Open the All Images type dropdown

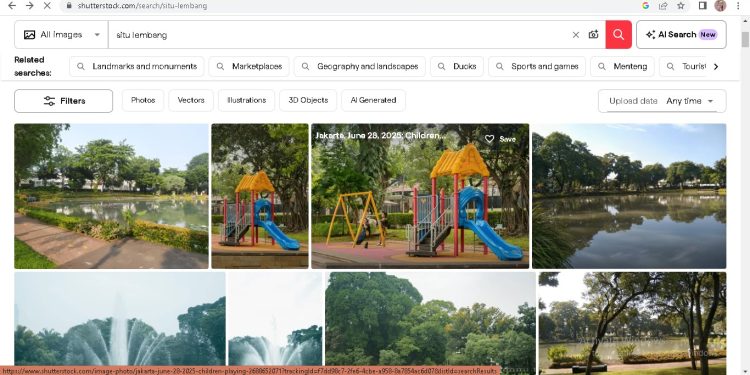point(62,34)
